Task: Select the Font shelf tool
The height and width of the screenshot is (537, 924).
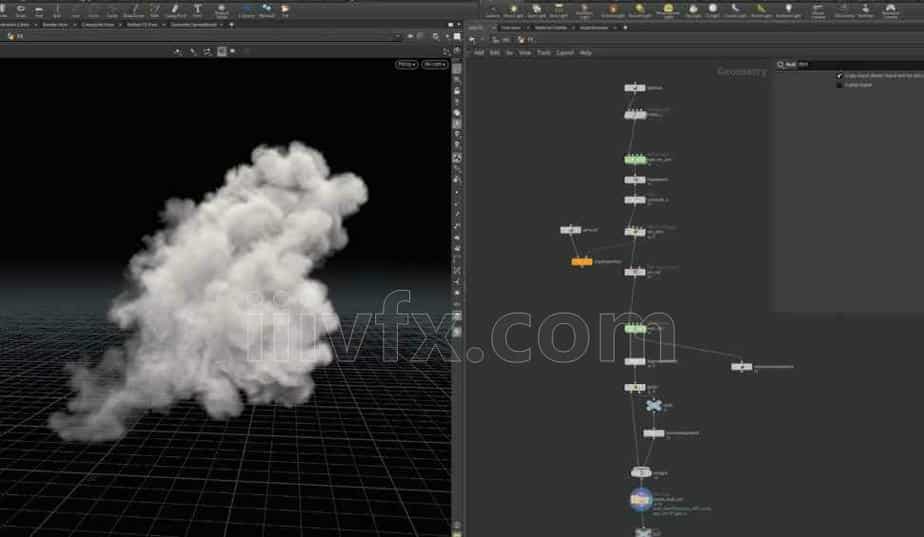Action: tap(197, 10)
